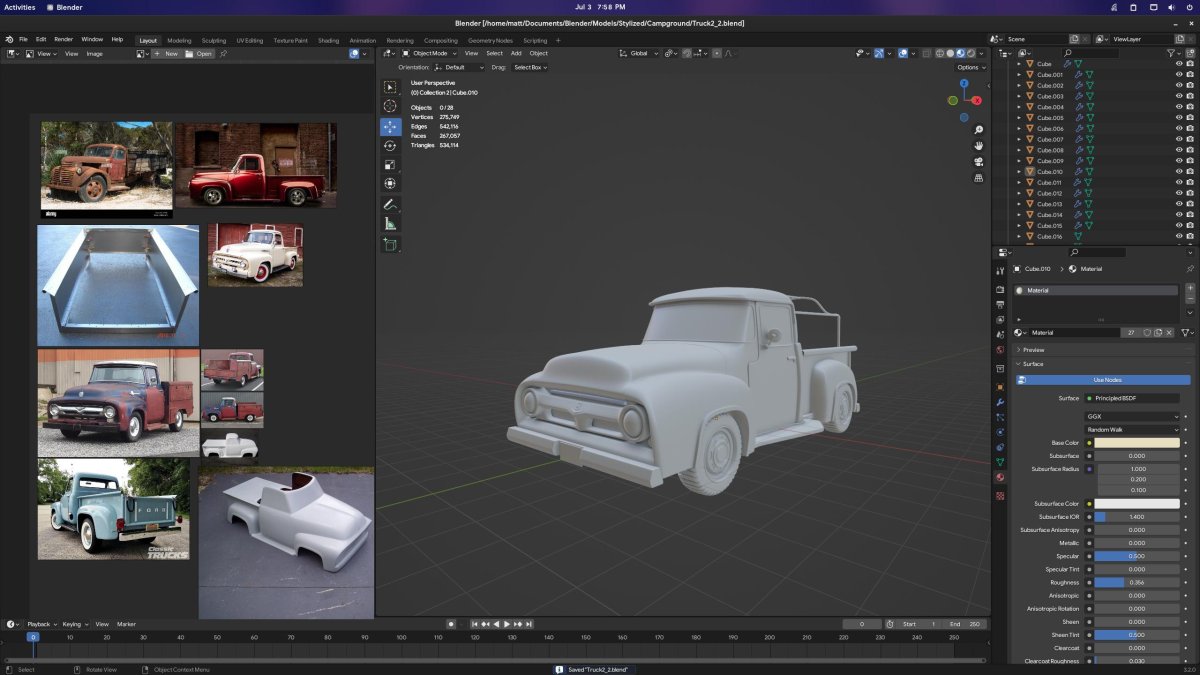Click Open in the image editor

(199, 53)
